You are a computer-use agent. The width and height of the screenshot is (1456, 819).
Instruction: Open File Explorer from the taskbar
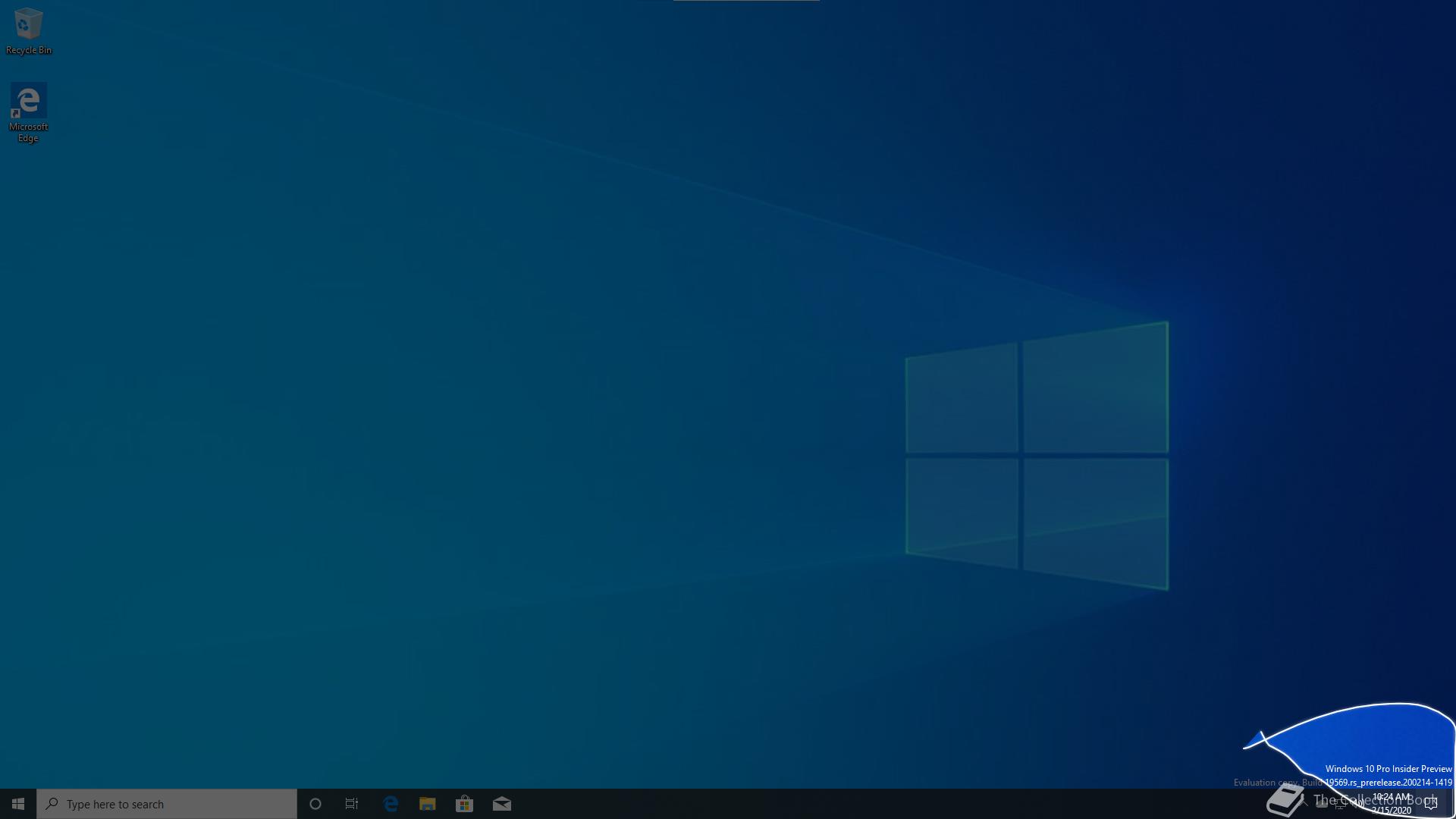(428, 804)
